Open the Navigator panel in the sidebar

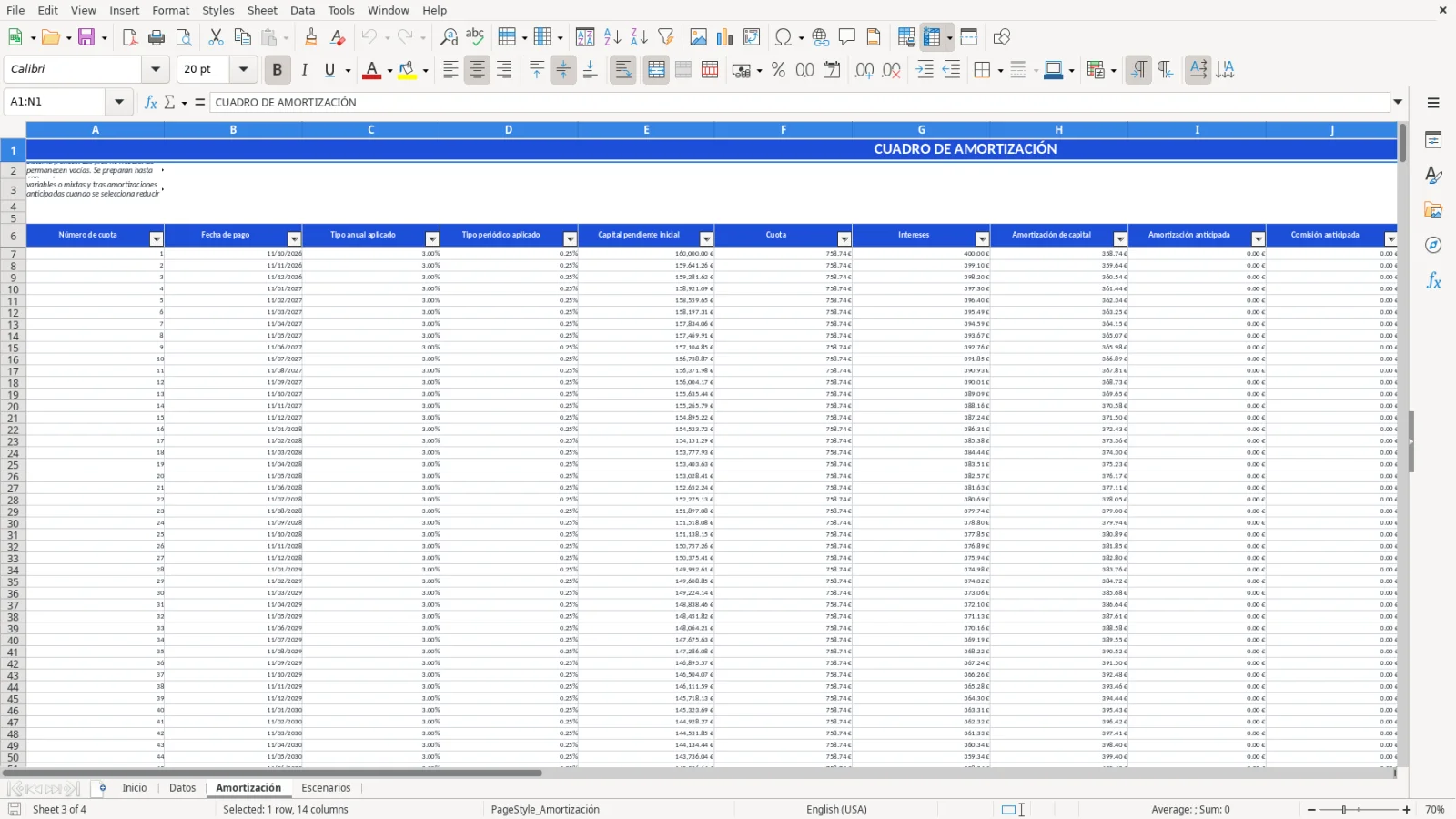(x=1433, y=246)
